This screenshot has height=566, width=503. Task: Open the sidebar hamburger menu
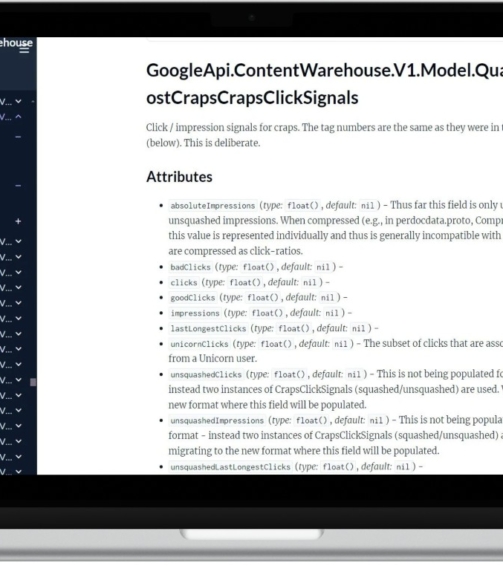[x=24, y=50]
